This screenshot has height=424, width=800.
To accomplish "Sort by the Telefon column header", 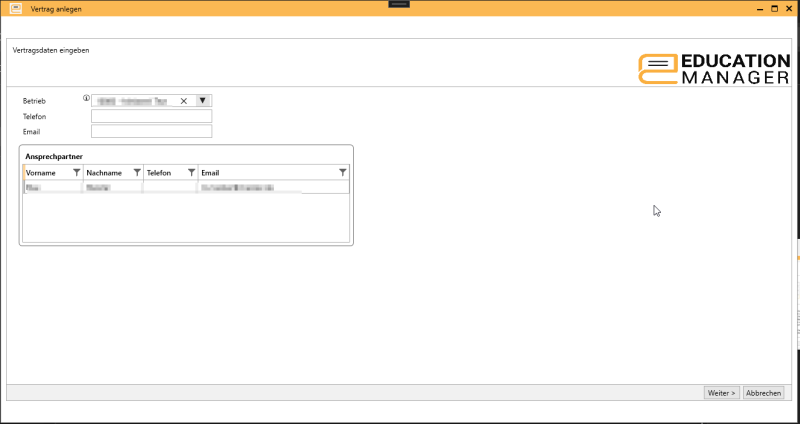I will [x=163, y=173].
